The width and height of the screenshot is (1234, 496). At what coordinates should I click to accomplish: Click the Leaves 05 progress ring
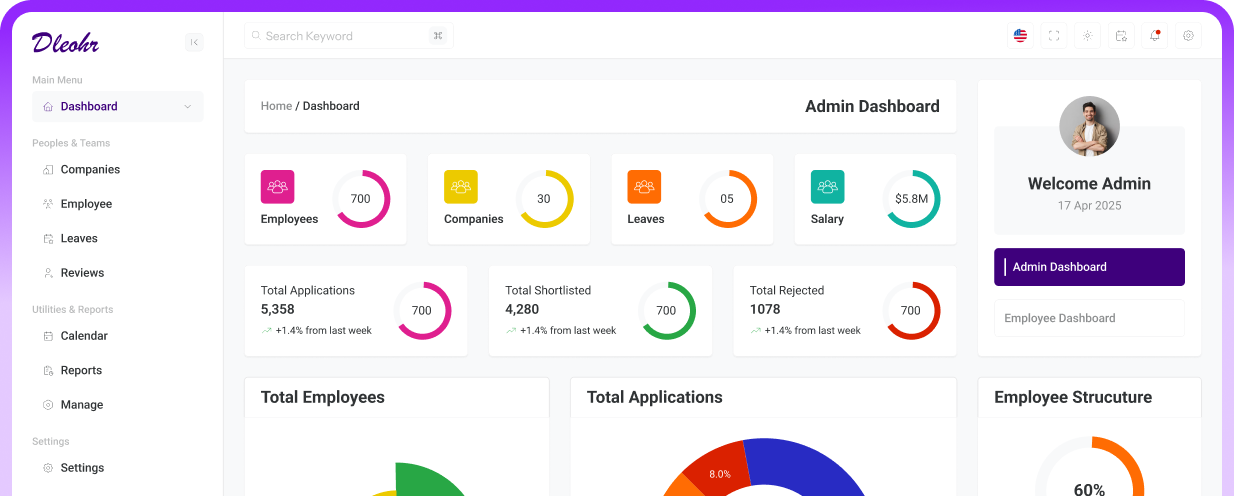tap(727, 199)
